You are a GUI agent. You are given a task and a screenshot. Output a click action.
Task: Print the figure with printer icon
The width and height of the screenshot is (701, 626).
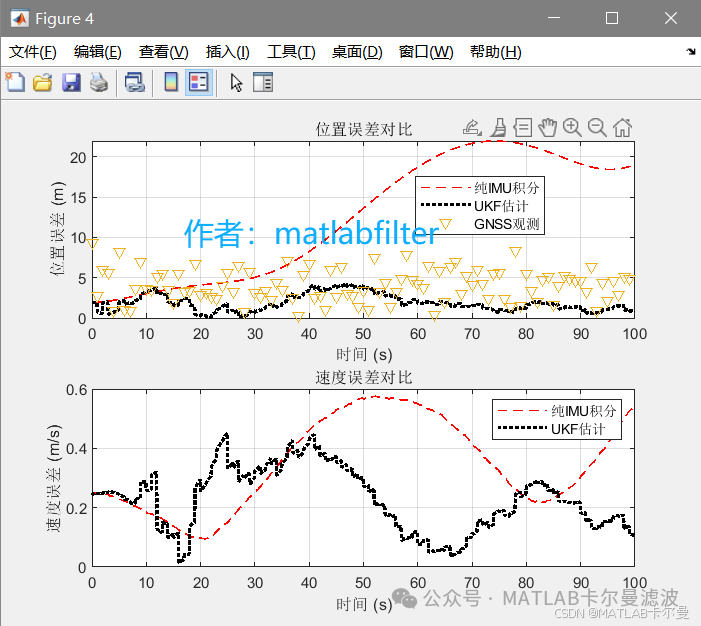coord(99,83)
